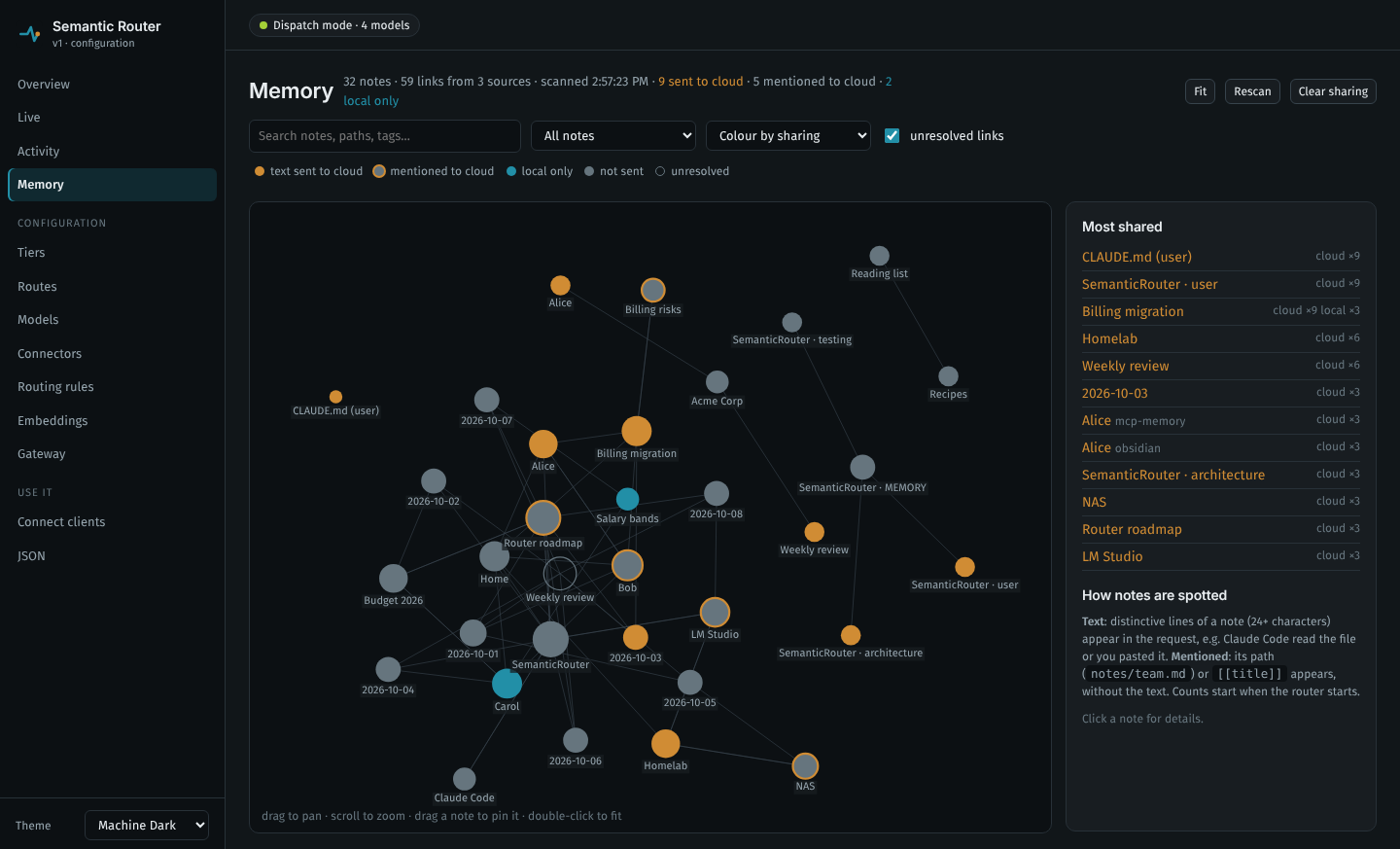Image resolution: width=1400 pixels, height=849 pixels.
Task: Select the Billing risks graph node
Action: (x=653, y=290)
